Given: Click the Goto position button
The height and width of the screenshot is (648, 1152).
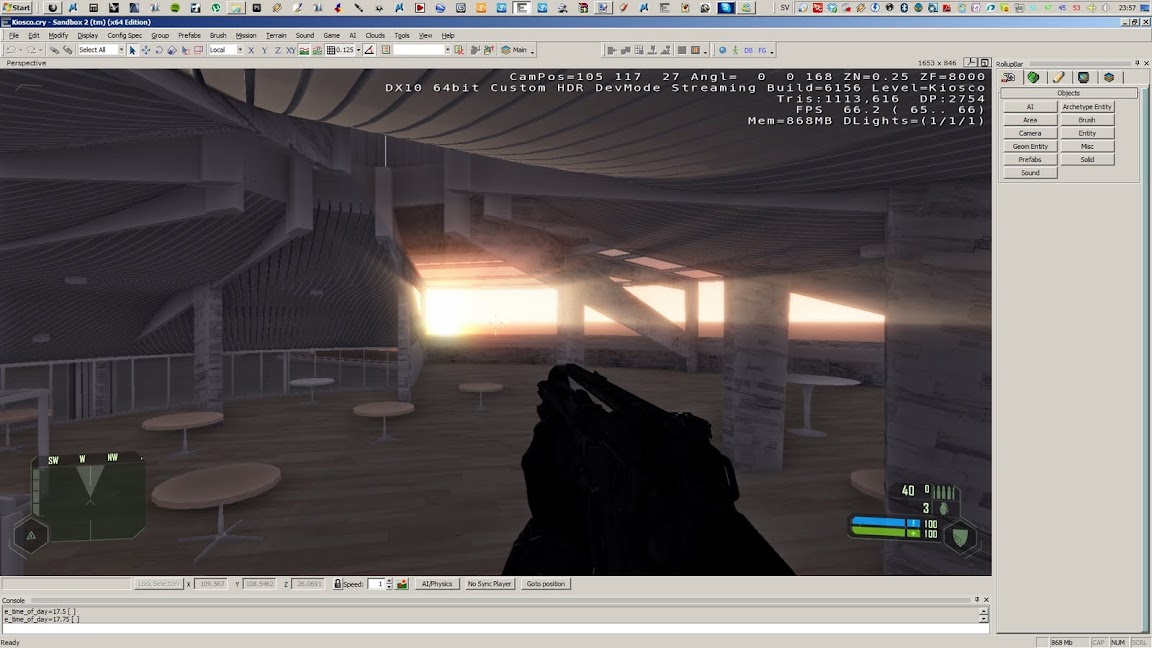Looking at the screenshot, I should click(x=546, y=584).
